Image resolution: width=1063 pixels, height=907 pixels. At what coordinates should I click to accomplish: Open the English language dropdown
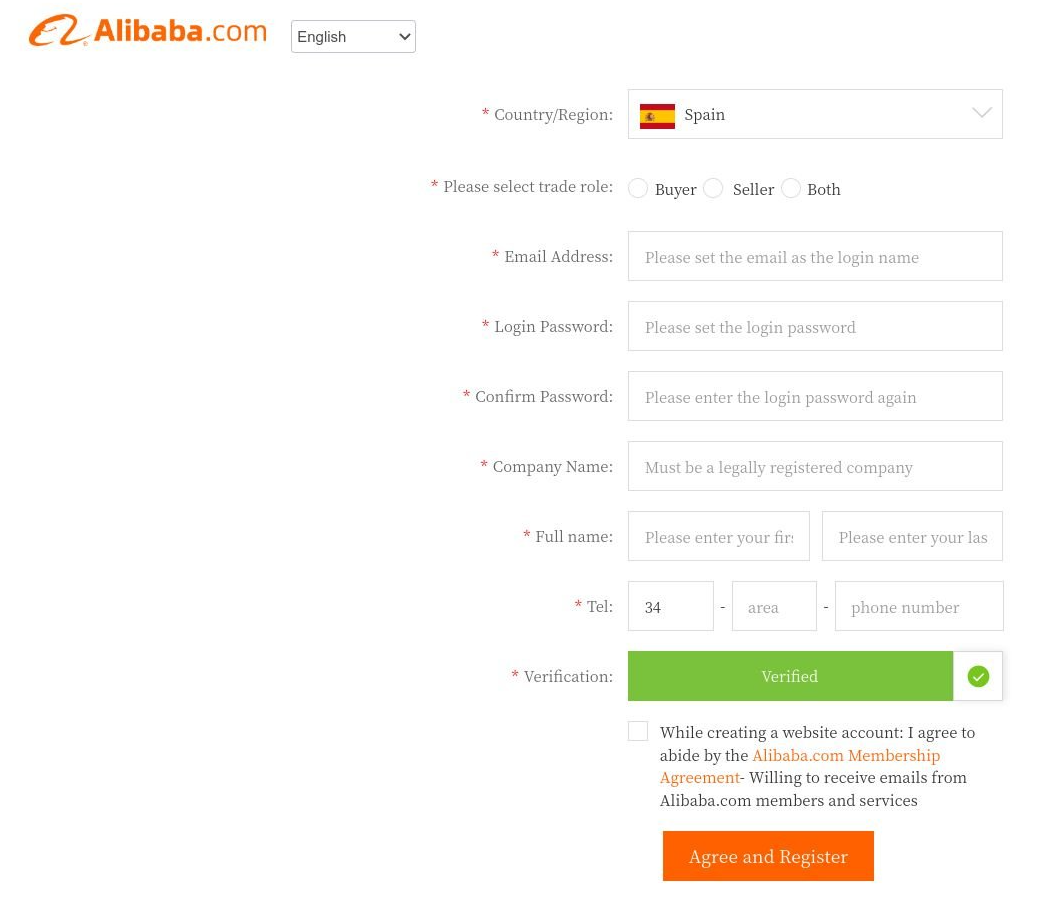click(x=353, y=37)
